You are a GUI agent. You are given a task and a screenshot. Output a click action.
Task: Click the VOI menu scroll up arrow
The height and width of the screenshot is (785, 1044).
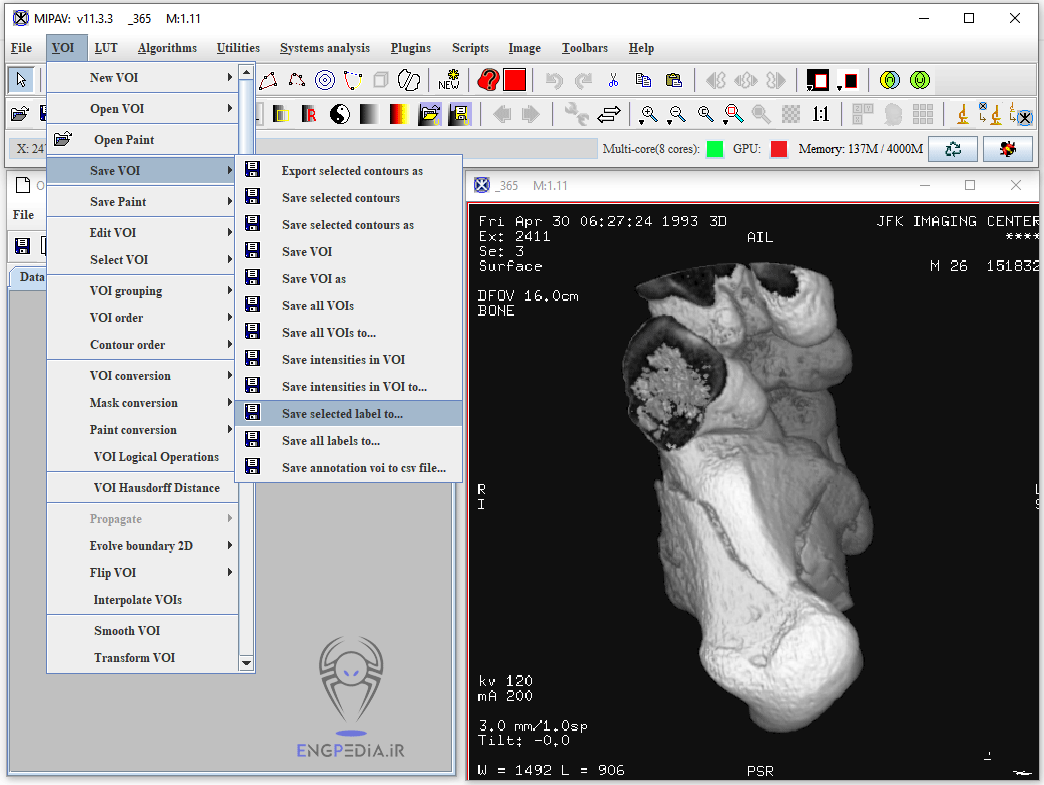pos(246,72)
